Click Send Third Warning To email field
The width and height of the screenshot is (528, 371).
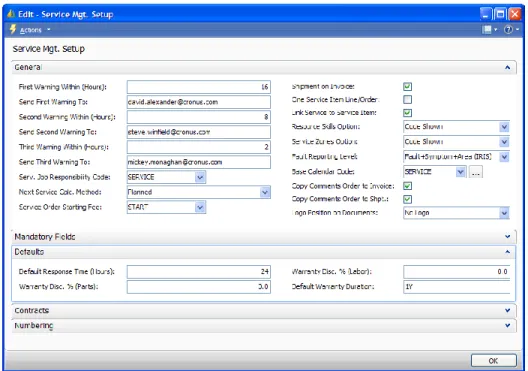coord(199,162)
